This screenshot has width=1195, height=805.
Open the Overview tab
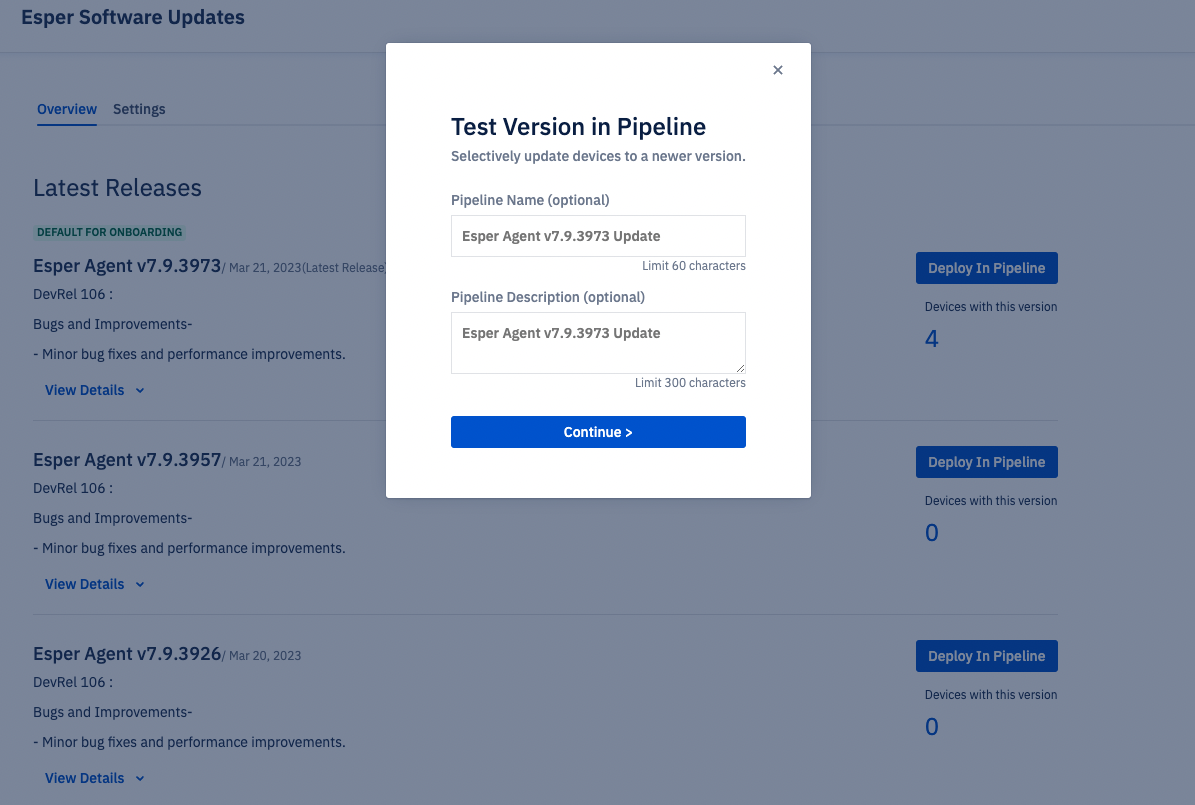[67, 109]
